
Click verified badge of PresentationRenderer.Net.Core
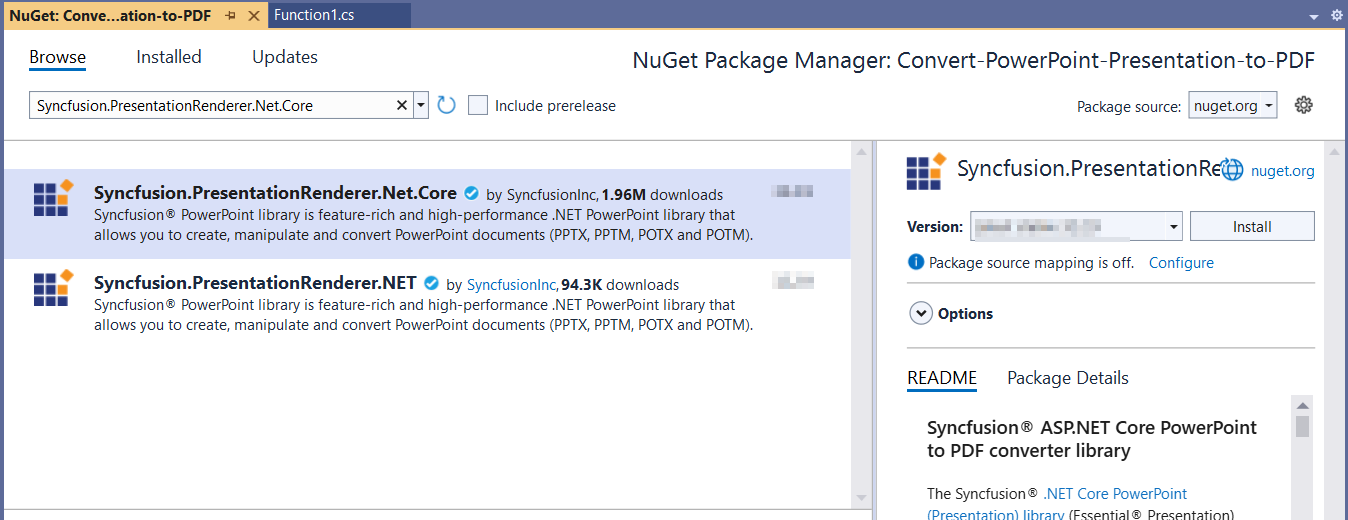tap(472, 193)
